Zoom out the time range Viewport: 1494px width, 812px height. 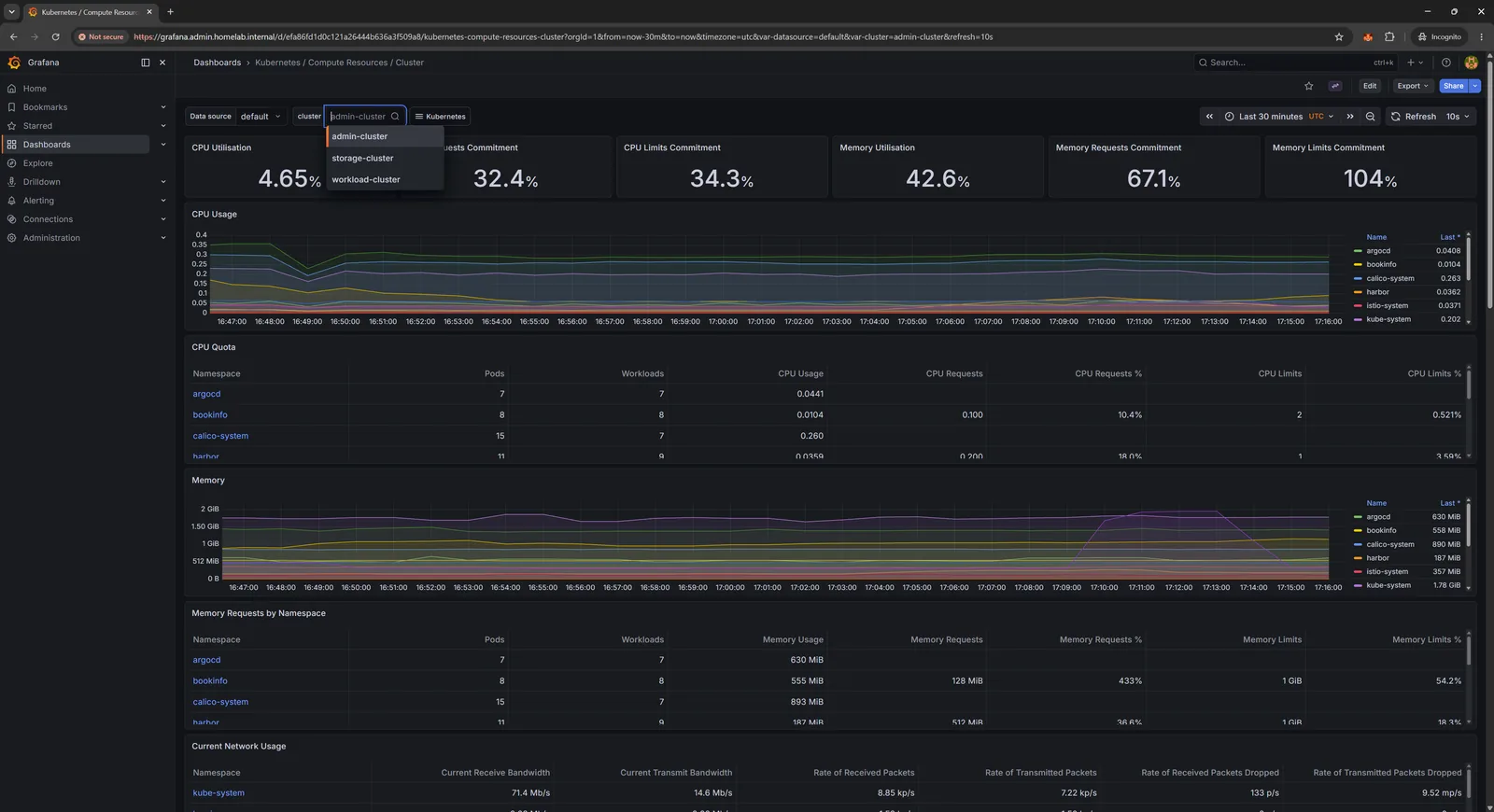pyautogui.click(x=1370, y=117)
